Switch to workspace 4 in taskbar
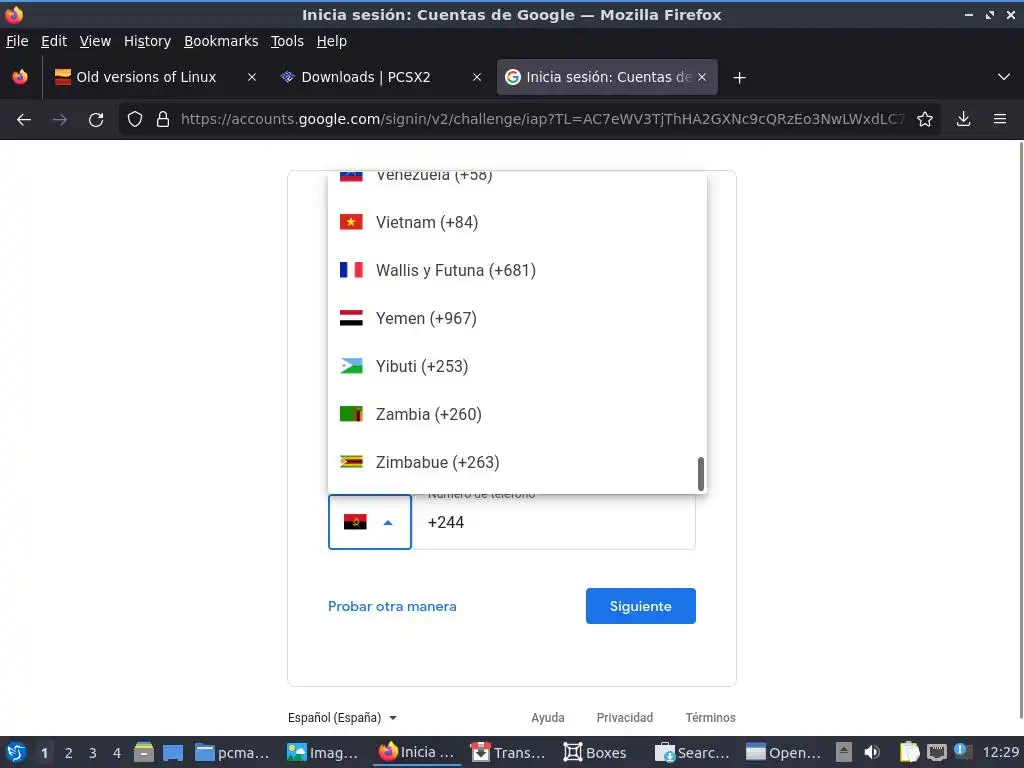Screen dimensions: 1024x768 117,753
